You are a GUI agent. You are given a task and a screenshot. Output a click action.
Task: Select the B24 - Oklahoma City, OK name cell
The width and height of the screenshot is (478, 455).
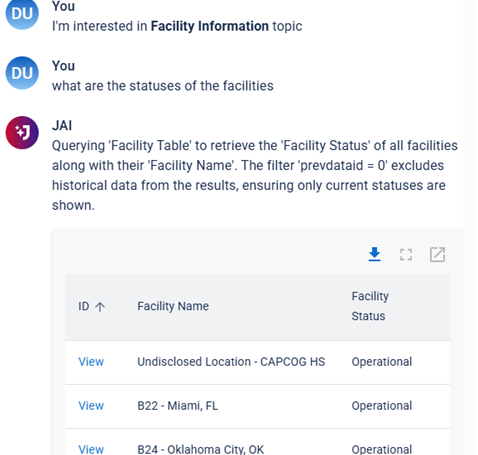pos(200,449)
